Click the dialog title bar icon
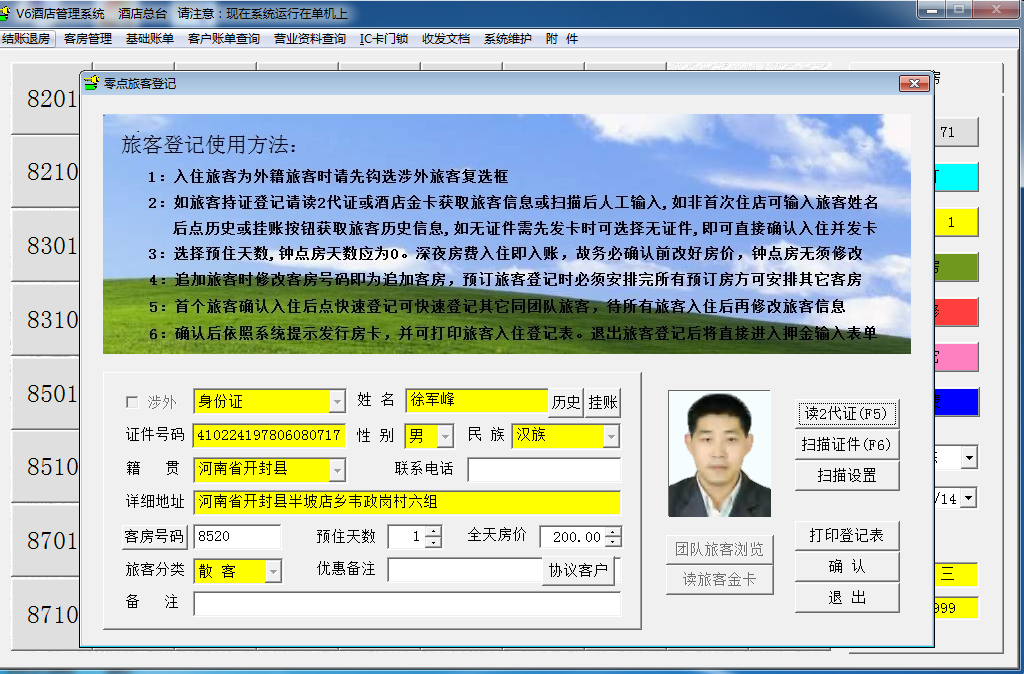 point(92,84)
